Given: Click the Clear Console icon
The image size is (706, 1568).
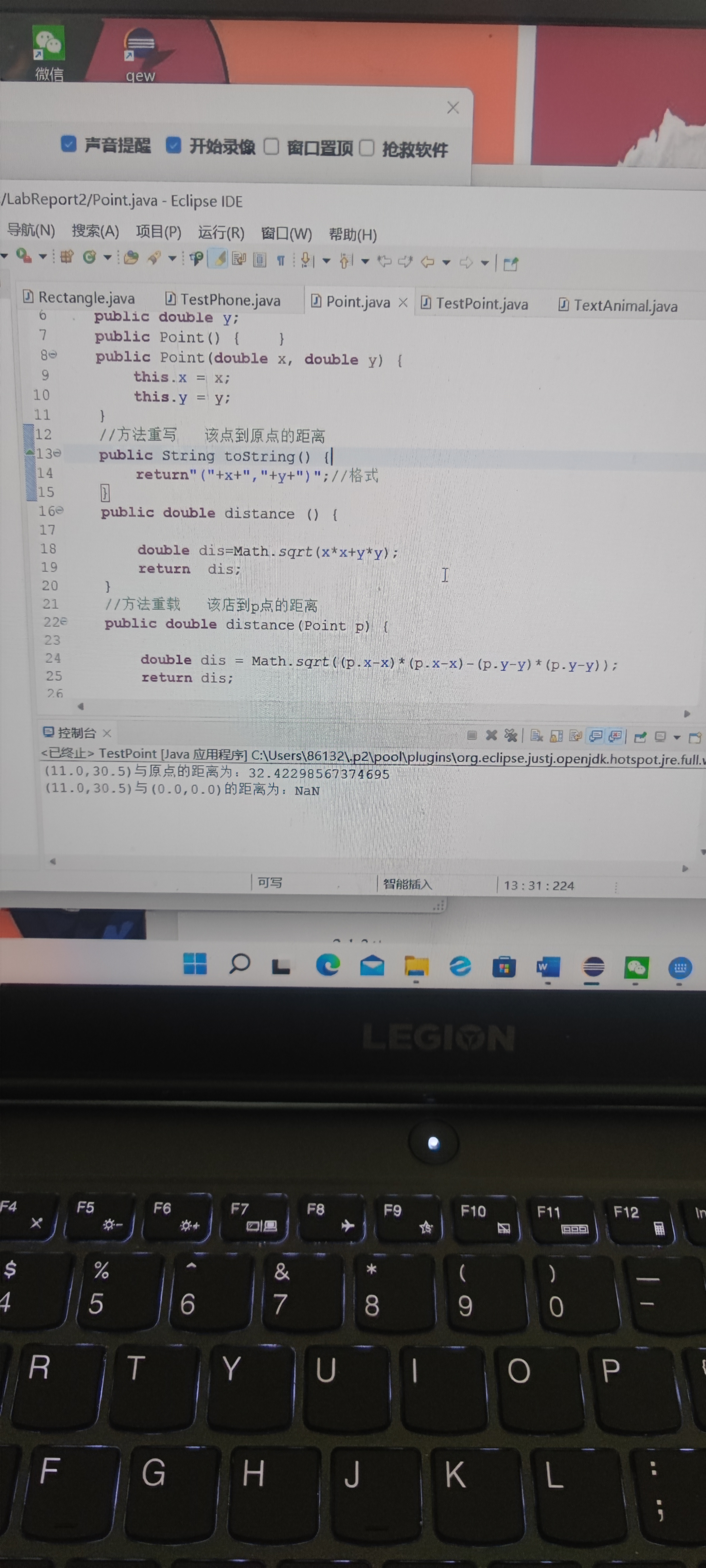Looking at the screenshot, I should click(536, 736).
